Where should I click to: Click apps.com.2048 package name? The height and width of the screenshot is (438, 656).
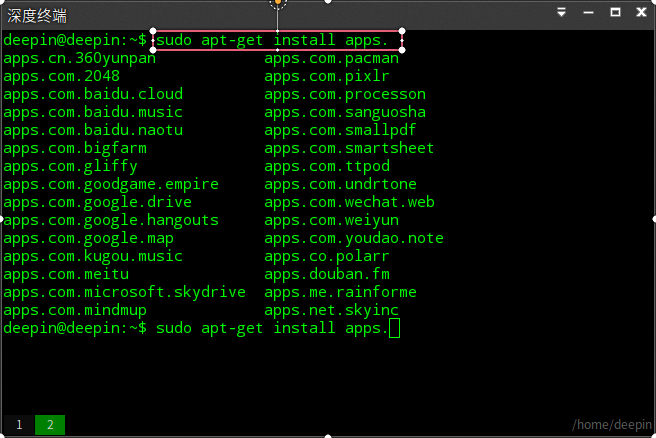pos(62,76)
